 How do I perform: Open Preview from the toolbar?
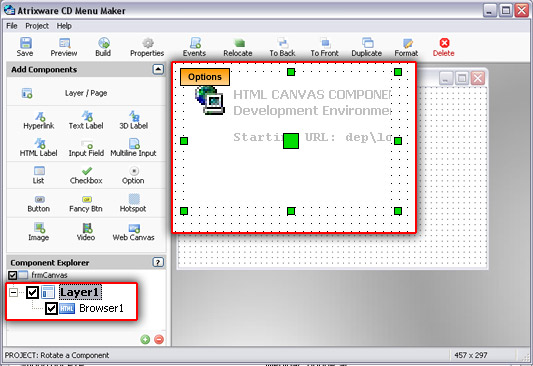tap(64, 47)
